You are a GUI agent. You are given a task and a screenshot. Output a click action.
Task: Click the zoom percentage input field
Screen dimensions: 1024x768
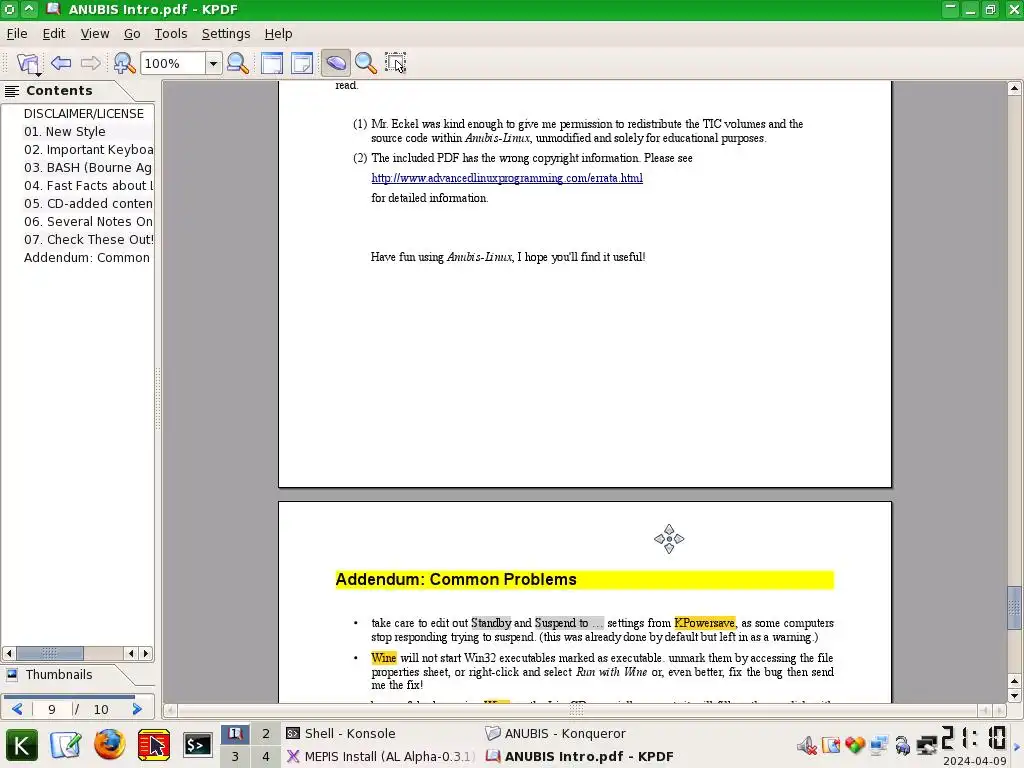click(173, 63)
